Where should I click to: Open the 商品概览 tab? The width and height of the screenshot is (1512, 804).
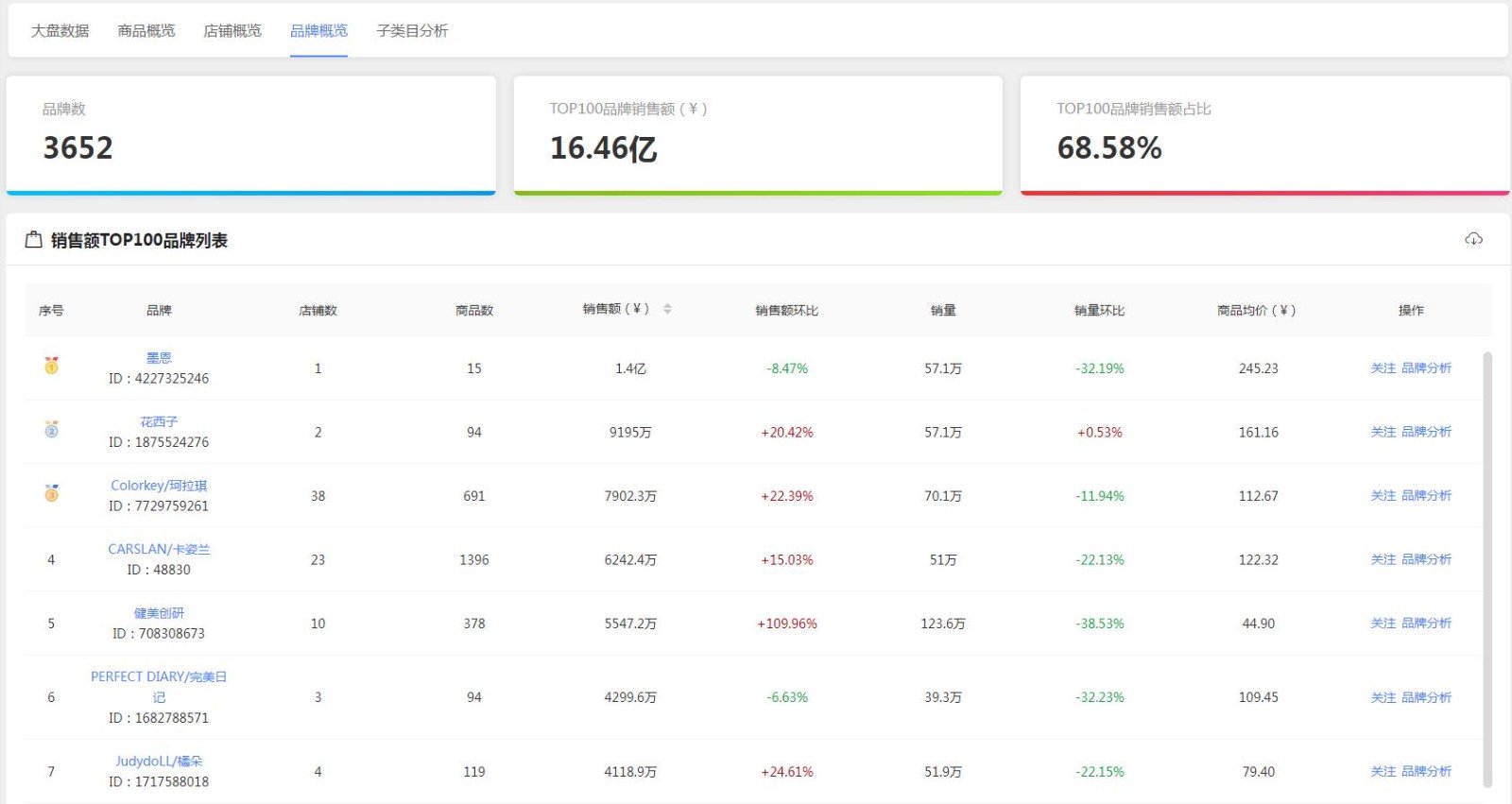coord(146,31)
